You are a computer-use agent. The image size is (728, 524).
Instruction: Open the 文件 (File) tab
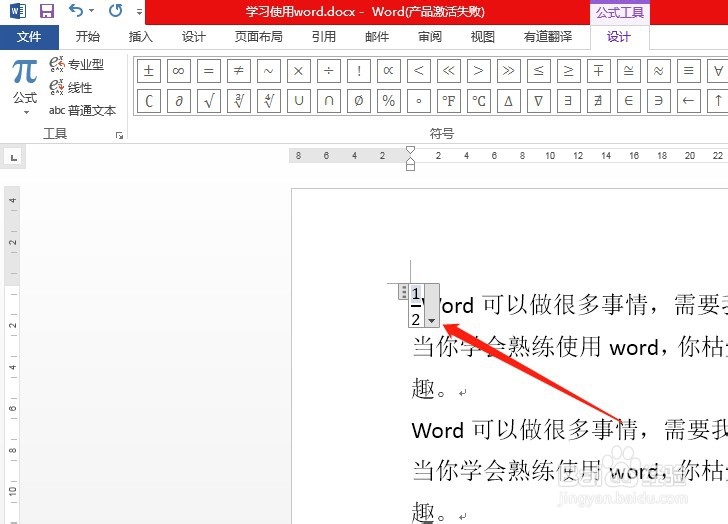[29, 37]
